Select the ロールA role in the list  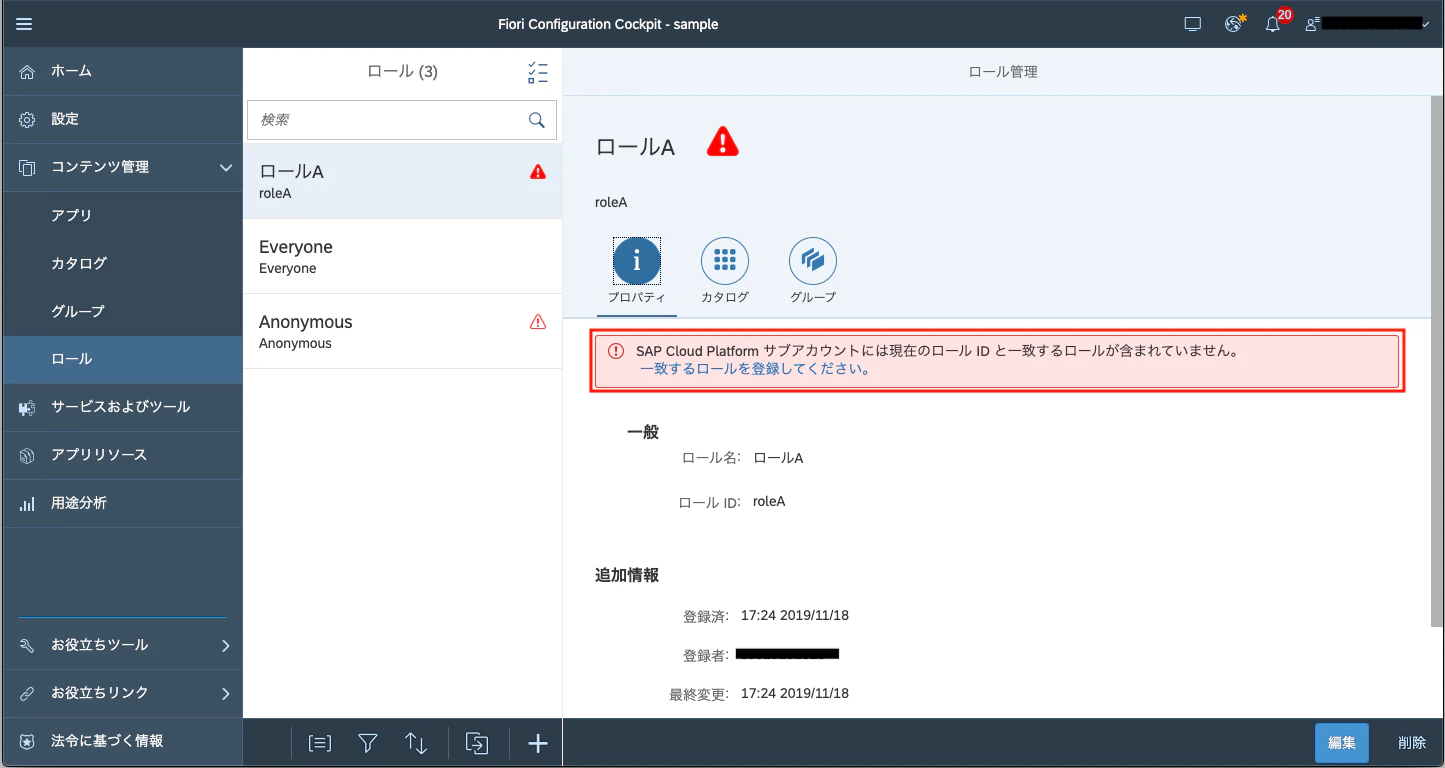point(402,181)
